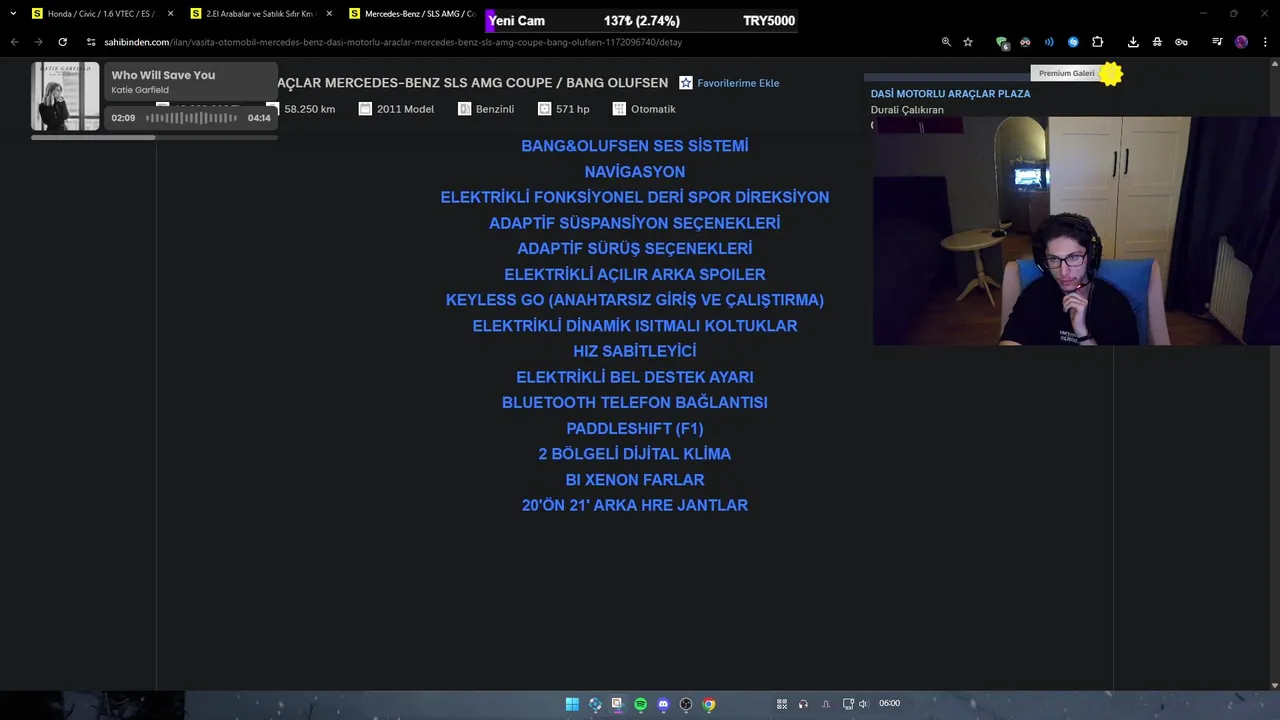Click the 20'ÖN 21' ARKA HRE JANTLAR line
This screenshot has width=1280, height=720.
(x=635, y=505)
